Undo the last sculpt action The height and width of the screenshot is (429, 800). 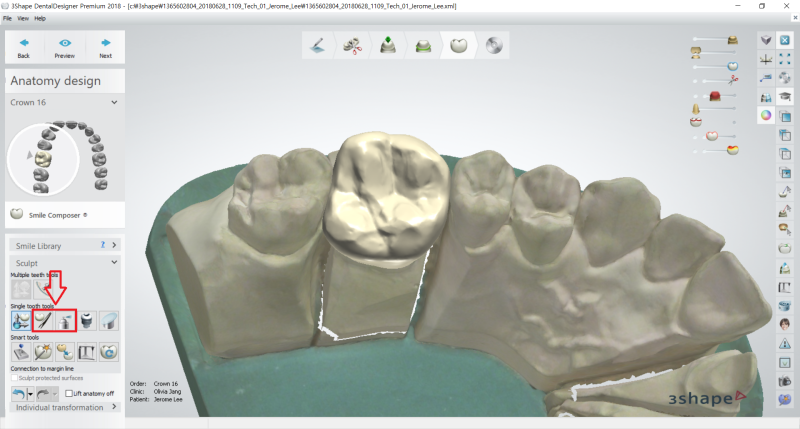tap(18, 393)
